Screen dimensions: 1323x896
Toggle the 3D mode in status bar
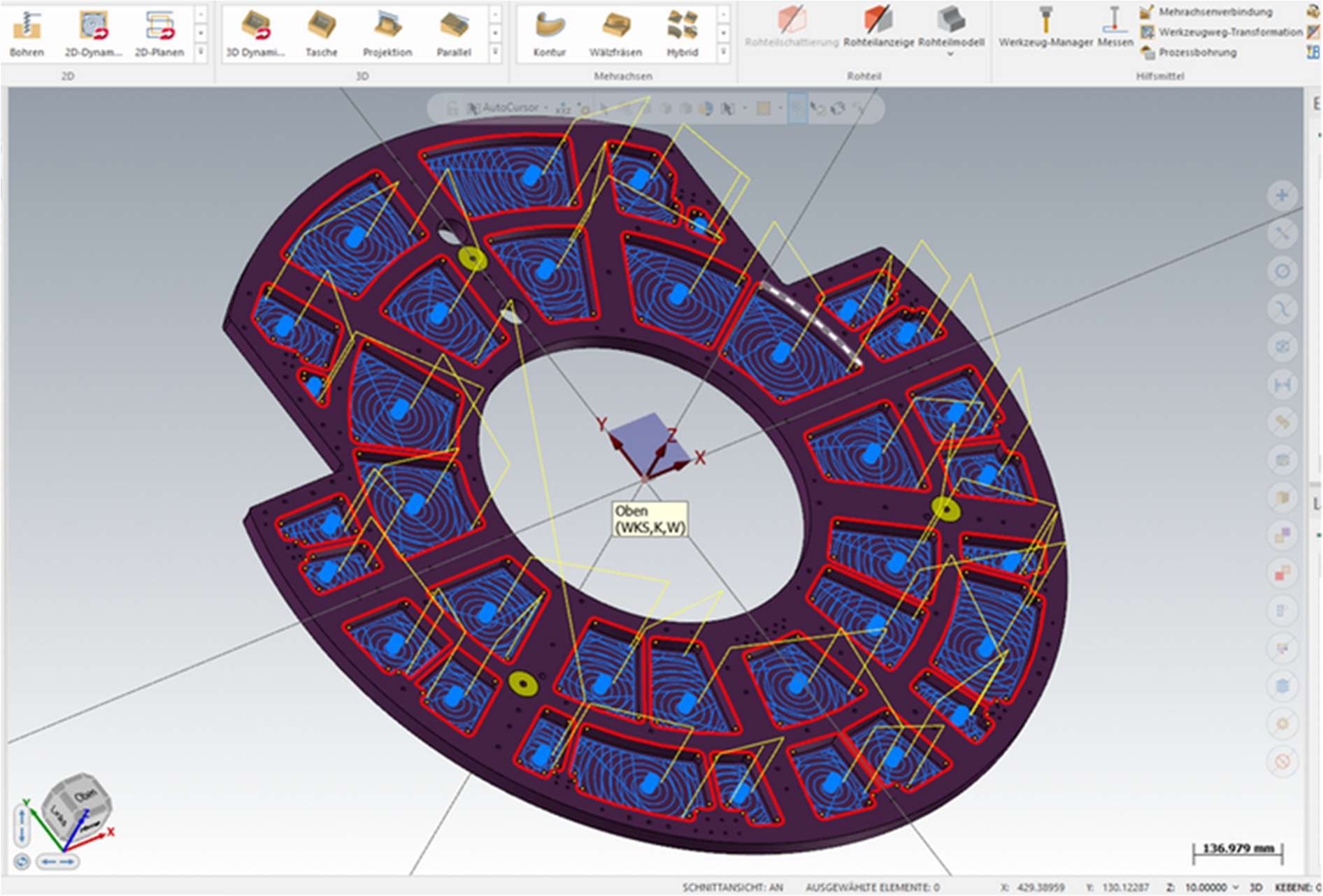(1256, 887)
